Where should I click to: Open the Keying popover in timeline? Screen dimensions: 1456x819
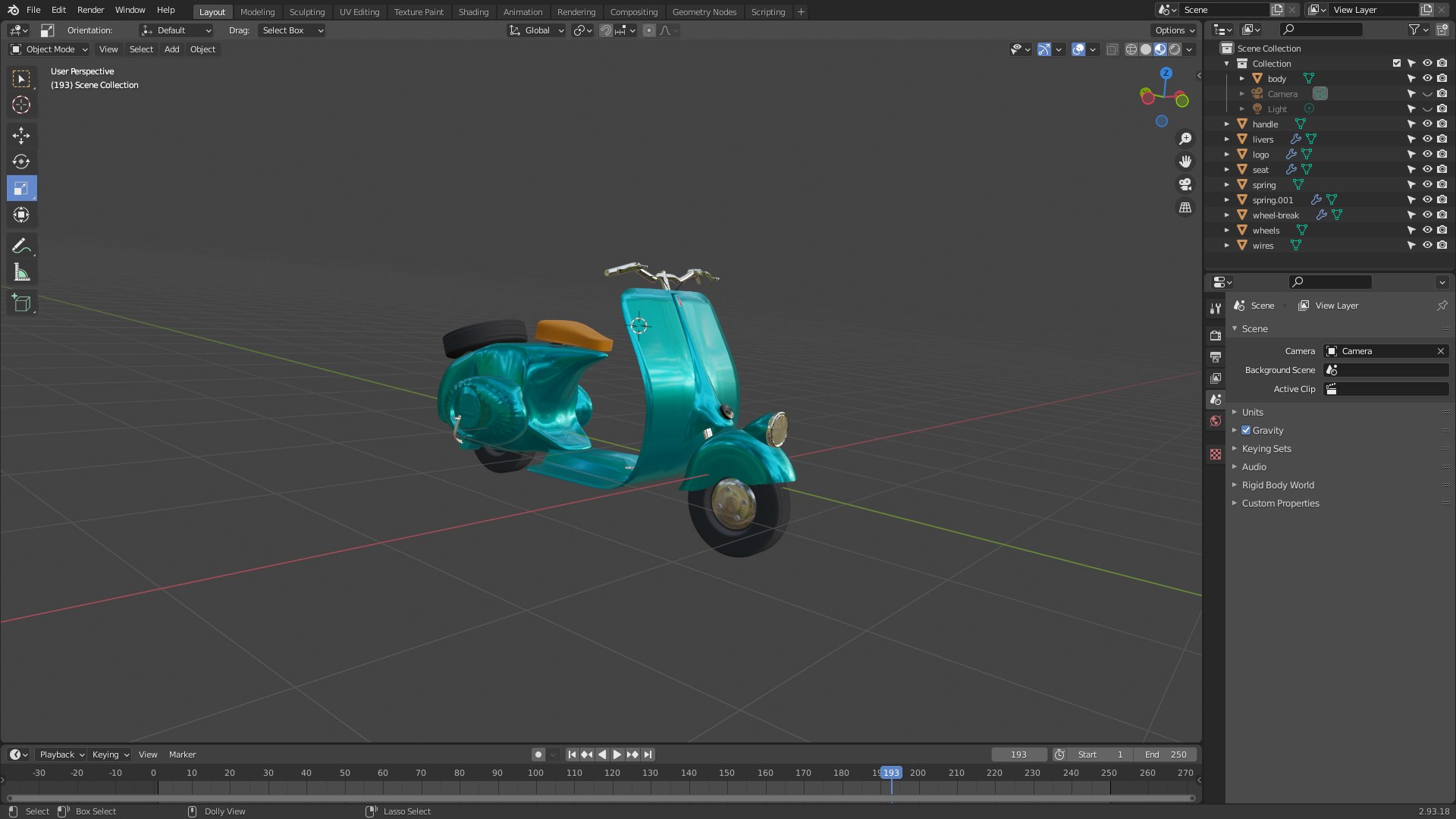(x=110, y=755)
